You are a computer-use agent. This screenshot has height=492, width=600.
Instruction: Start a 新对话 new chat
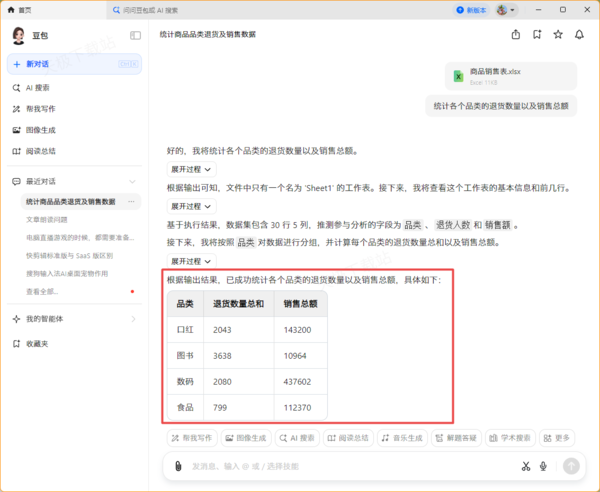click(74, 64)
